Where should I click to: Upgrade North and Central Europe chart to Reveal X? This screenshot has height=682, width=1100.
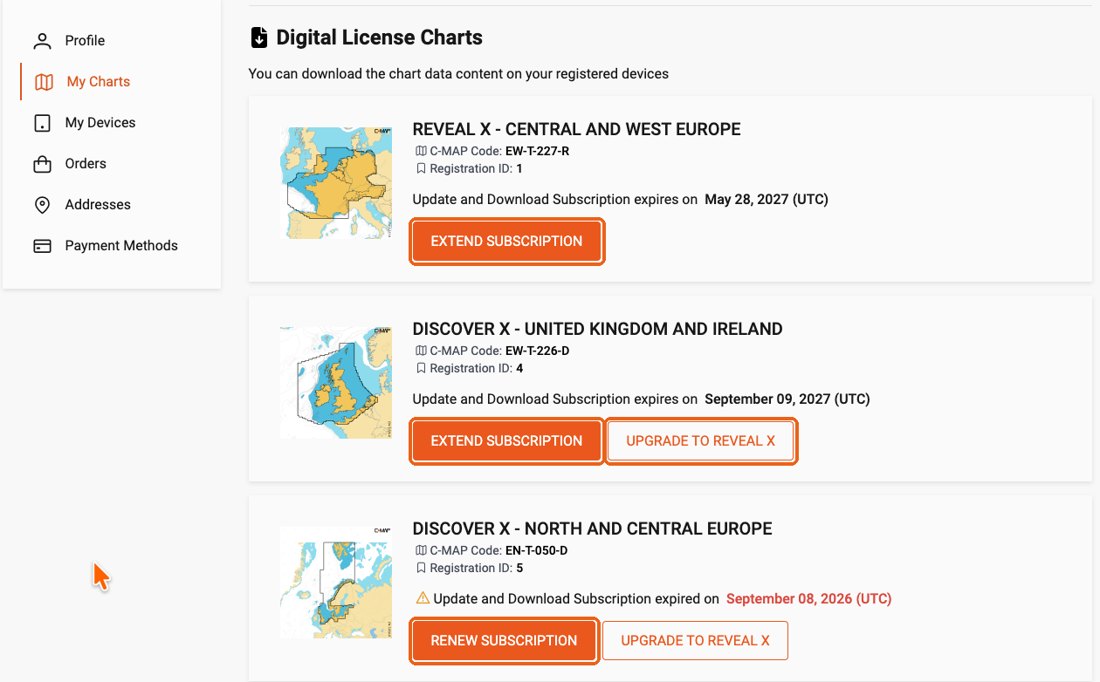click(x=695, y=641)
